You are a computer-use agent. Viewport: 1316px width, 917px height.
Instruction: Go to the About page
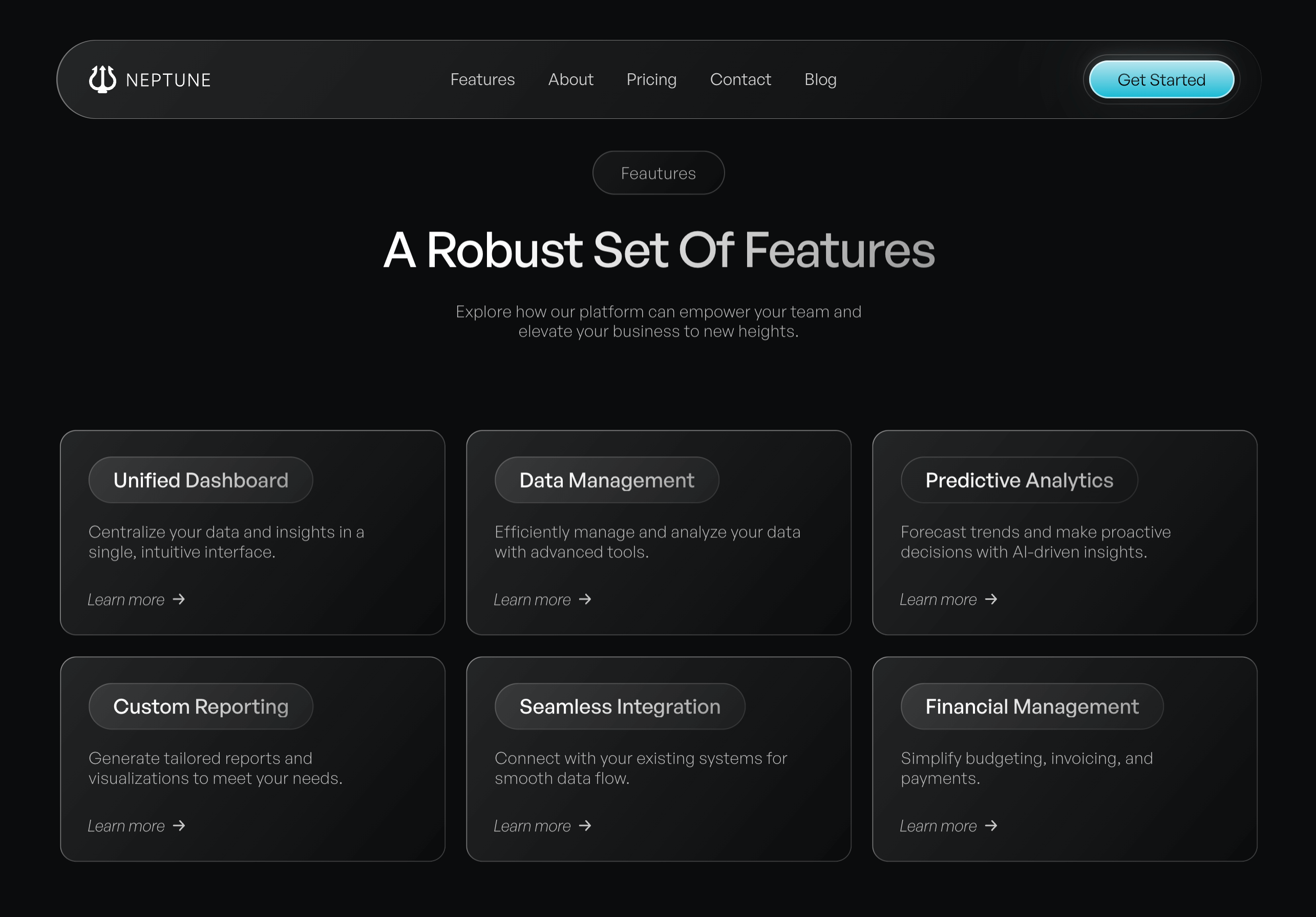point(570,80)
